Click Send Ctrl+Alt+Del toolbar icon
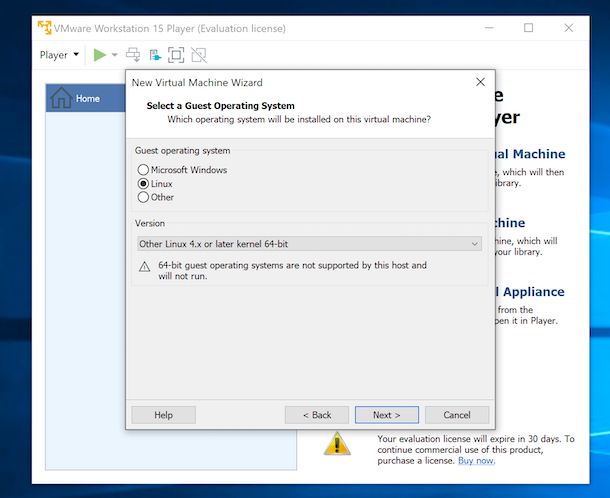The image size is (610, 498). pos(133,55)
